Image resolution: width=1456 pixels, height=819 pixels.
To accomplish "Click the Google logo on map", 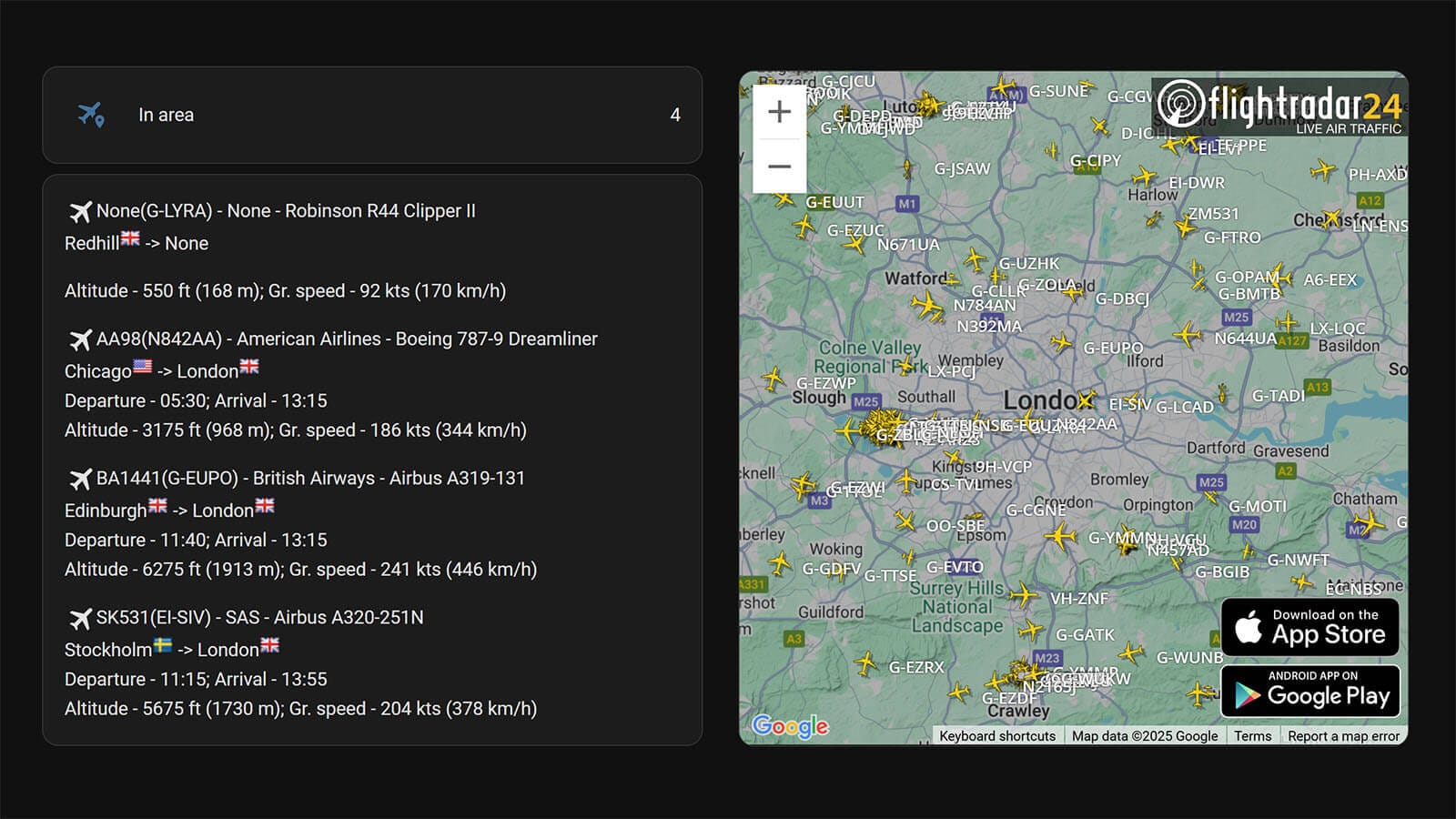I will tap(790, 725).
